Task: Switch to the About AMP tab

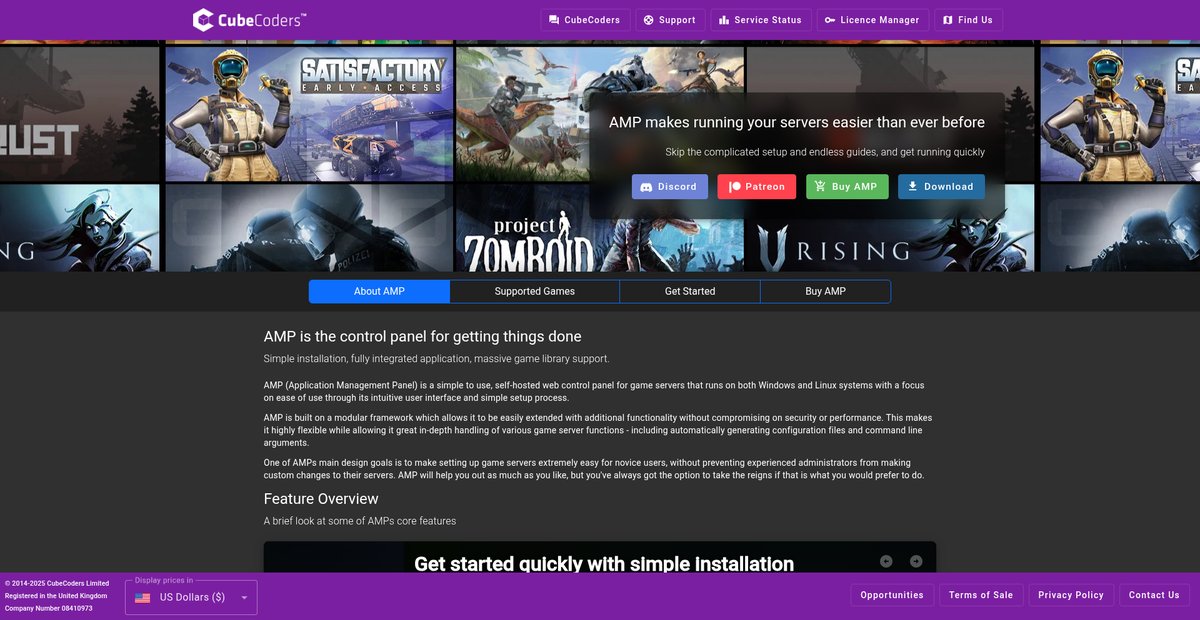Action: pyautogui.click(x=379, y=291)
